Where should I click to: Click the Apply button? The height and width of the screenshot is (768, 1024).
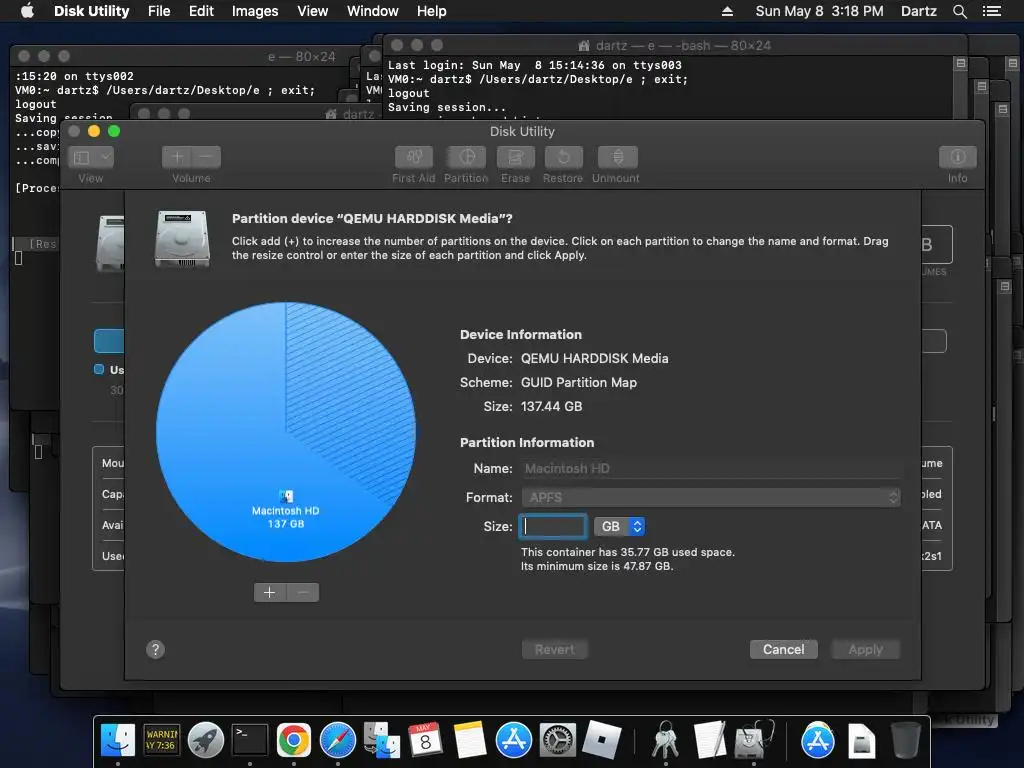pos(865,649)
